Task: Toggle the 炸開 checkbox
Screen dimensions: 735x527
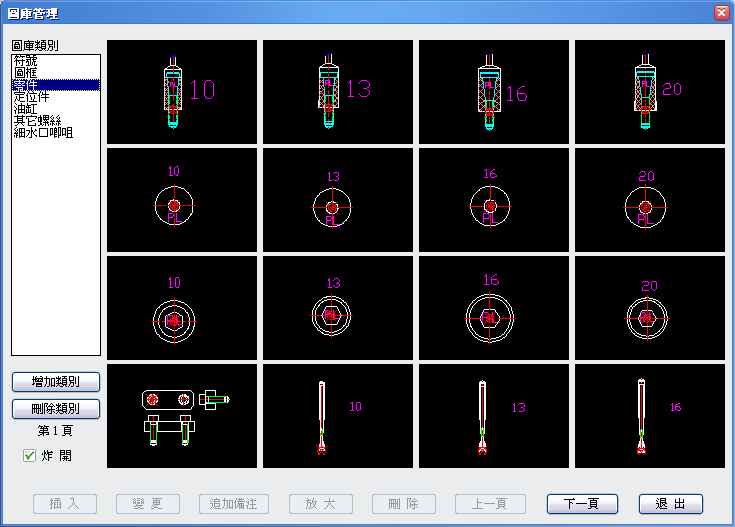Action: tap(30, 455)
